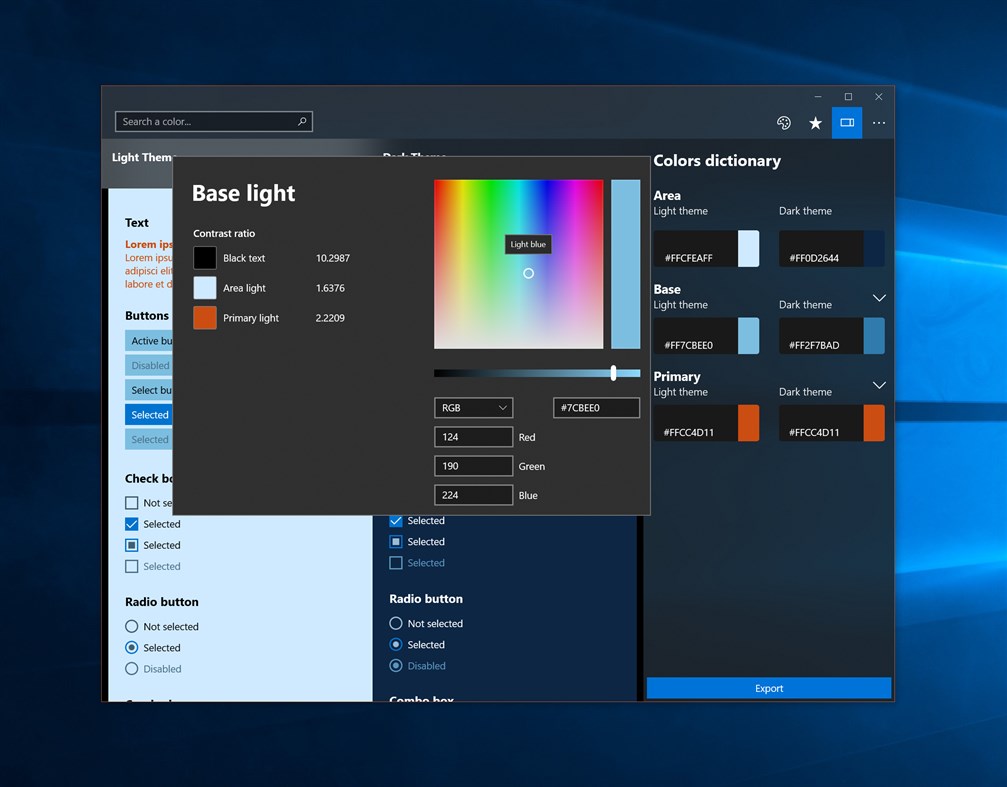Viewport: 1007px width, 787px height.
Task: Click the partially selected checkbox
Action: [x=131, y=544]
